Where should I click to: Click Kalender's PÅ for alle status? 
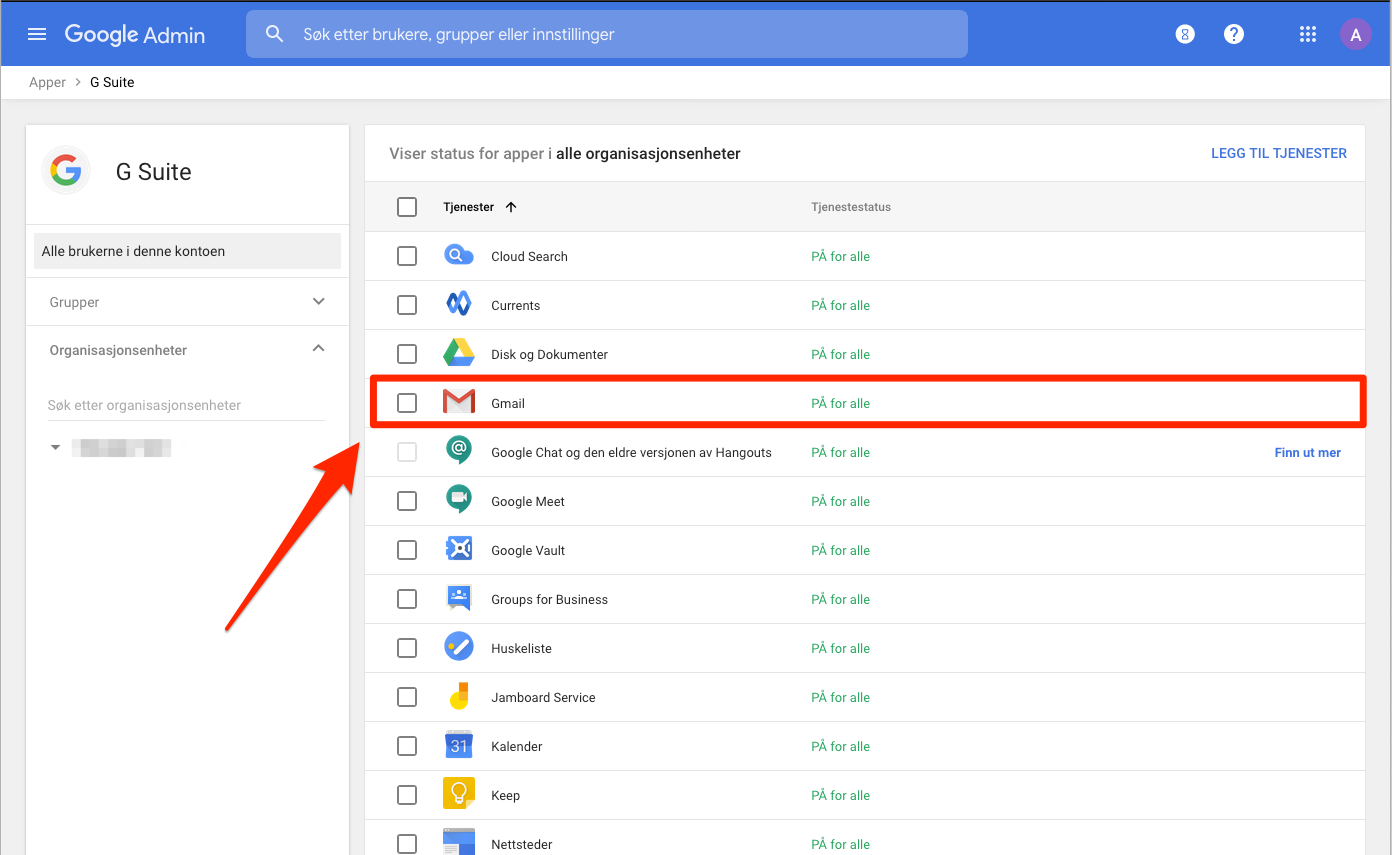click(840, 746)
